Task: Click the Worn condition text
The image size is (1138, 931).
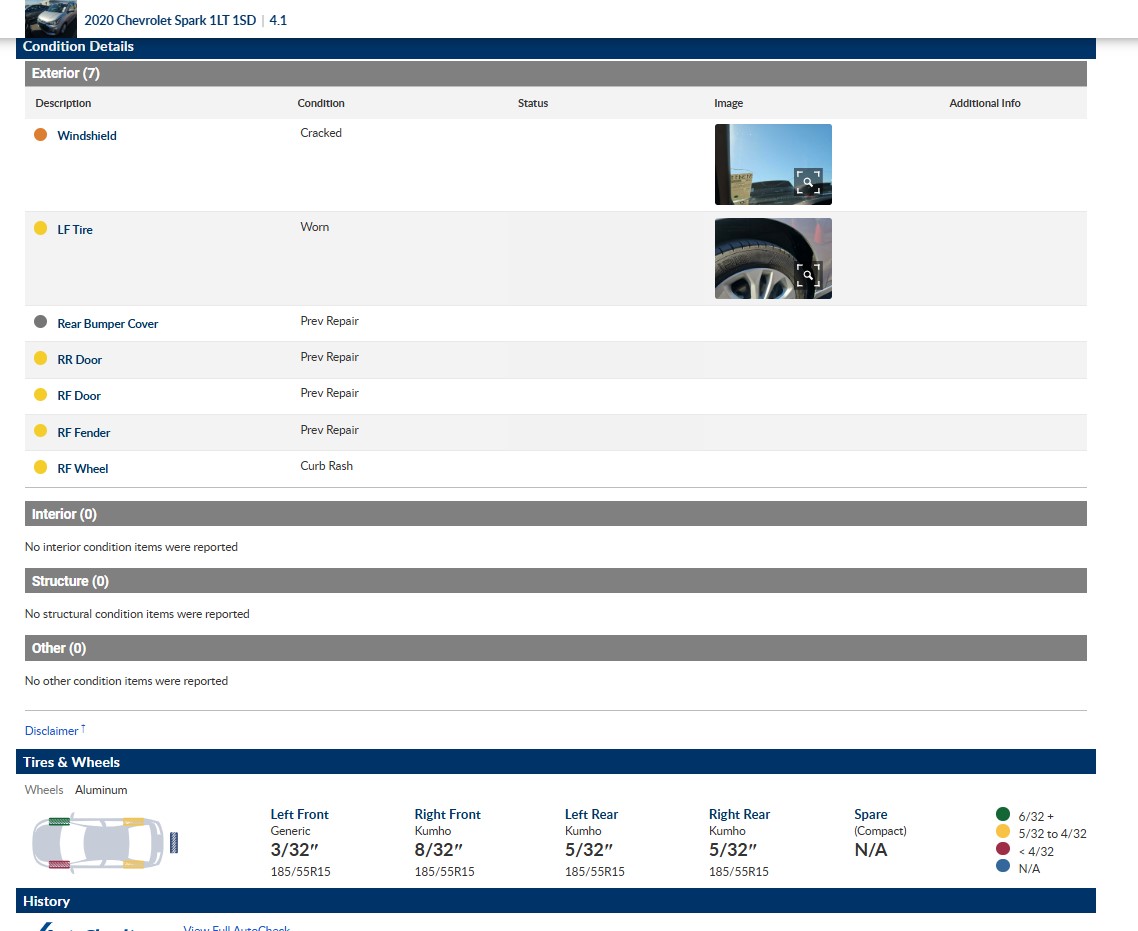Action: [315, 227]
